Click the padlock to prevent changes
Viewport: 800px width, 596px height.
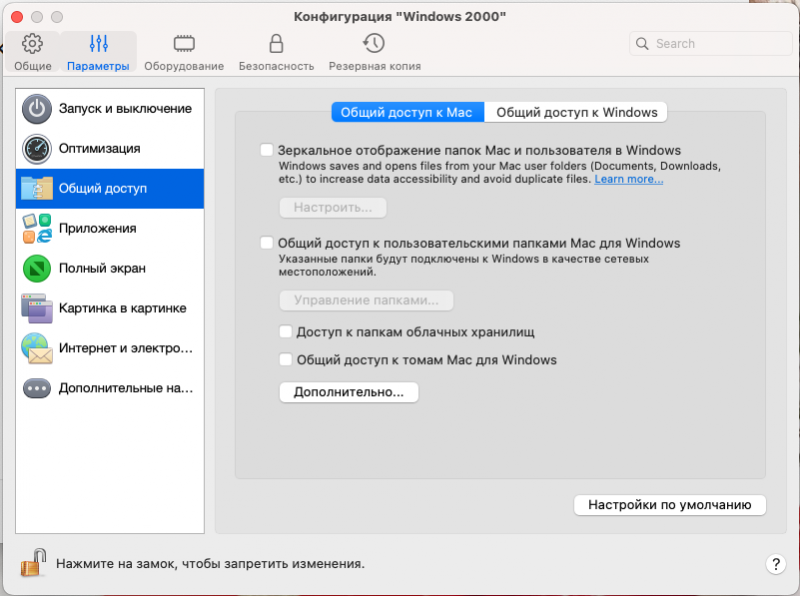tap(33, 562)
